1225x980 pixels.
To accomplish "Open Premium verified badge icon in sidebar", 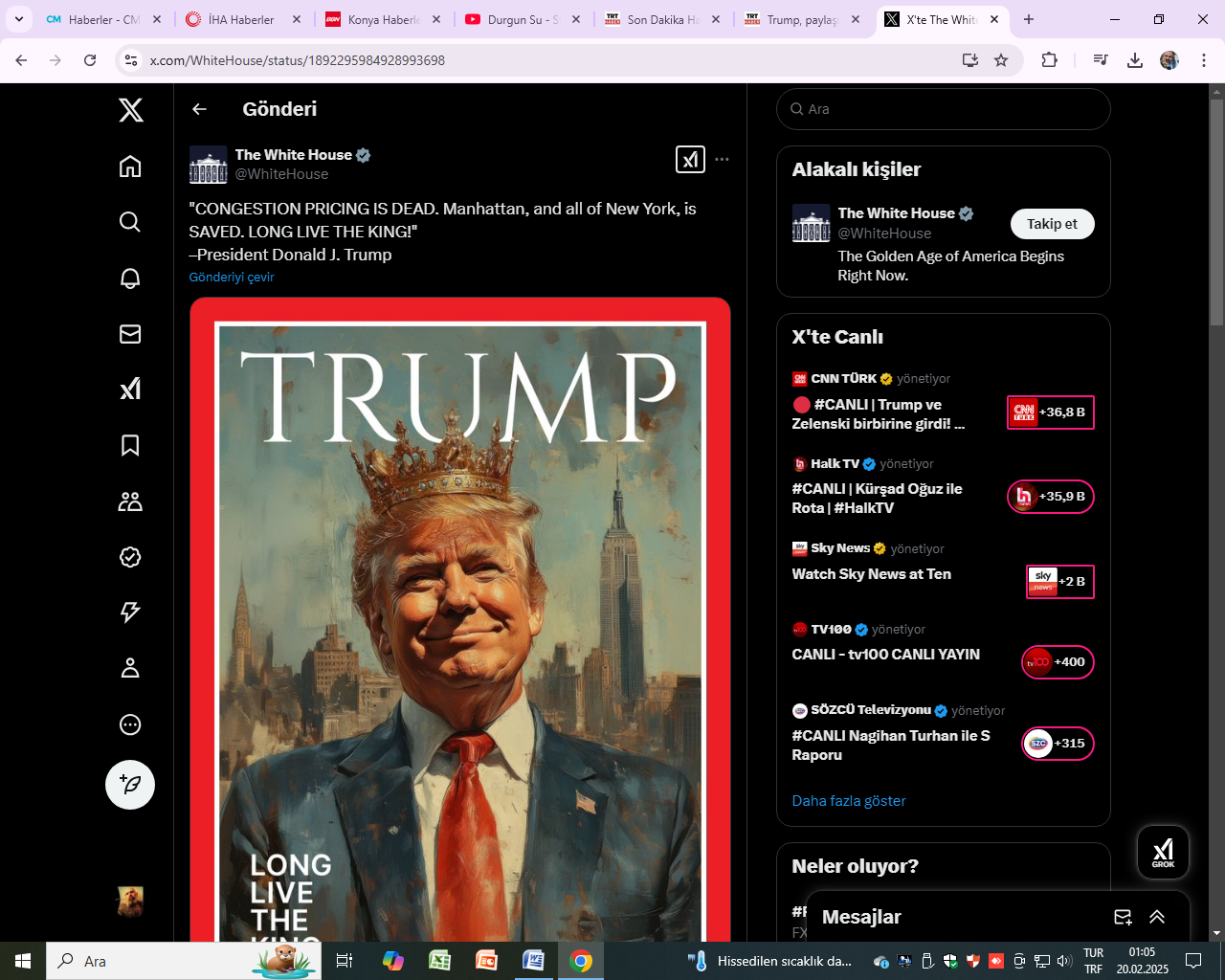I will pyautogui.click(x=130, y=557).
